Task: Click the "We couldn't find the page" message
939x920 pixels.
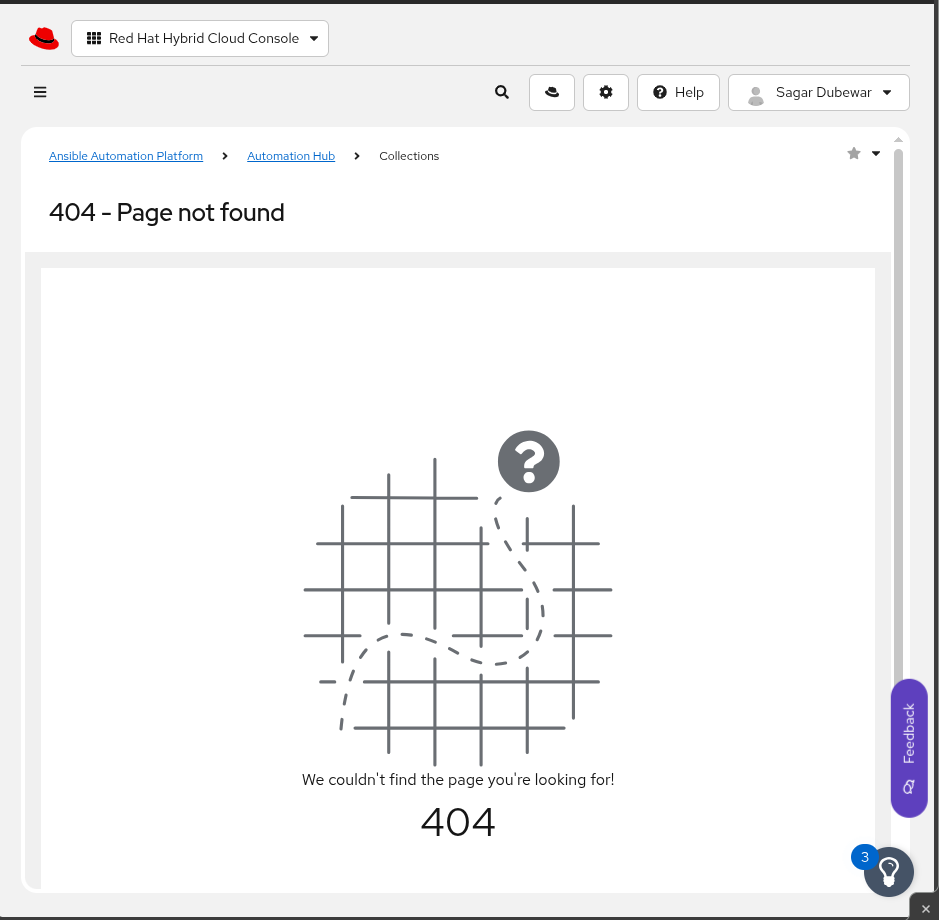Action: [x=458, y=779]
